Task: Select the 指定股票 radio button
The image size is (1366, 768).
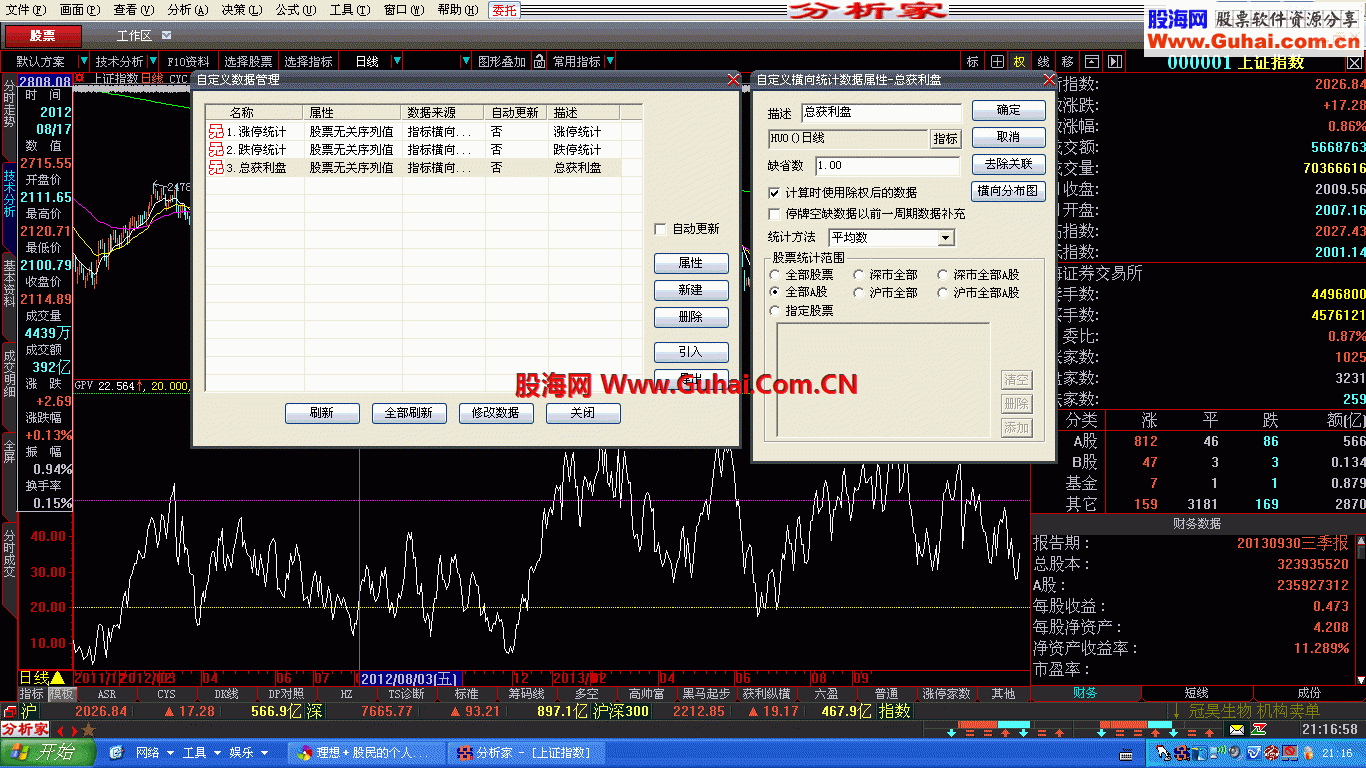Action: coord(775,311)
